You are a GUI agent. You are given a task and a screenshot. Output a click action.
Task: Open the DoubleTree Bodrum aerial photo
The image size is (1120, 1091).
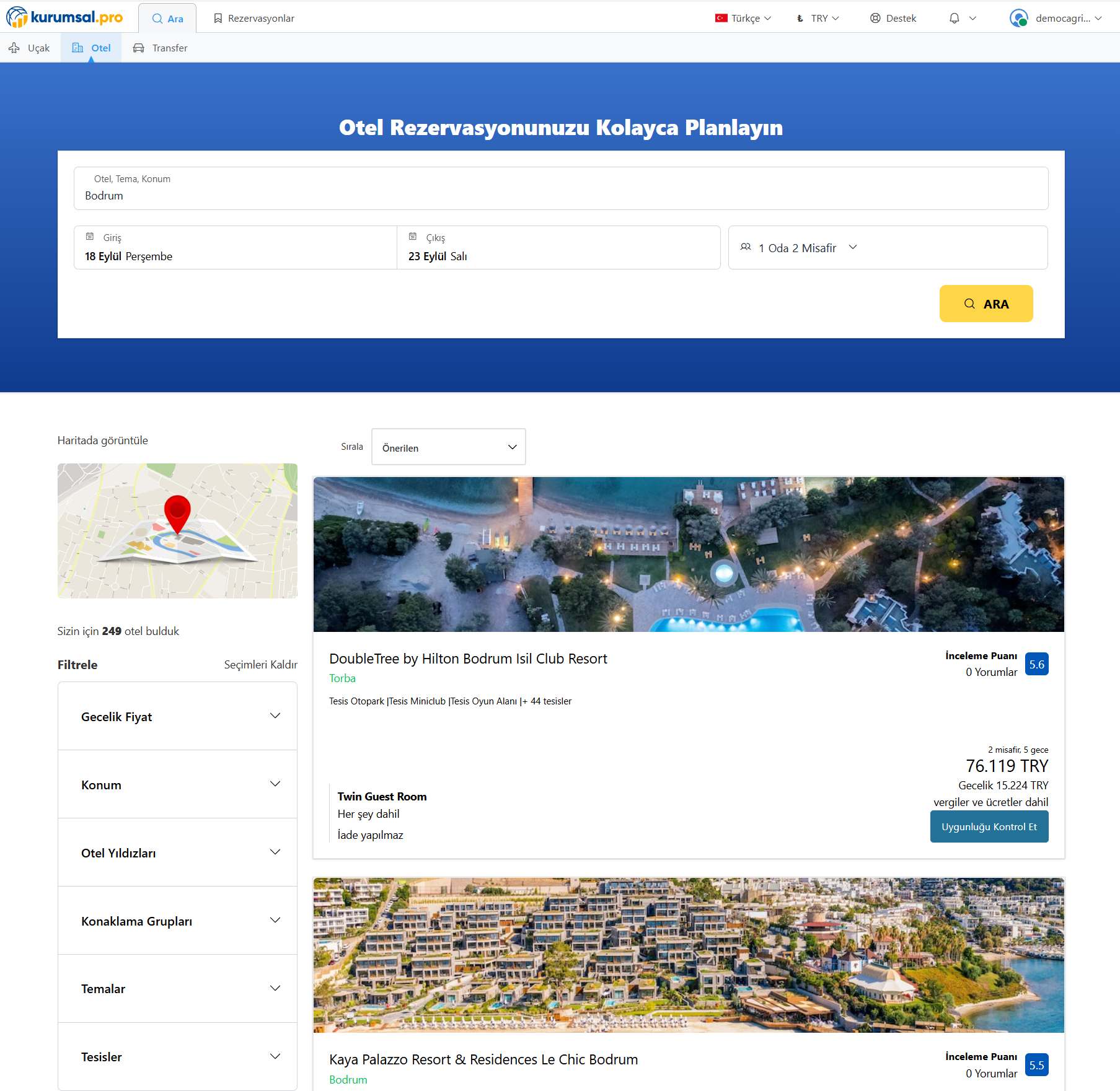click(x=689, y=554)
